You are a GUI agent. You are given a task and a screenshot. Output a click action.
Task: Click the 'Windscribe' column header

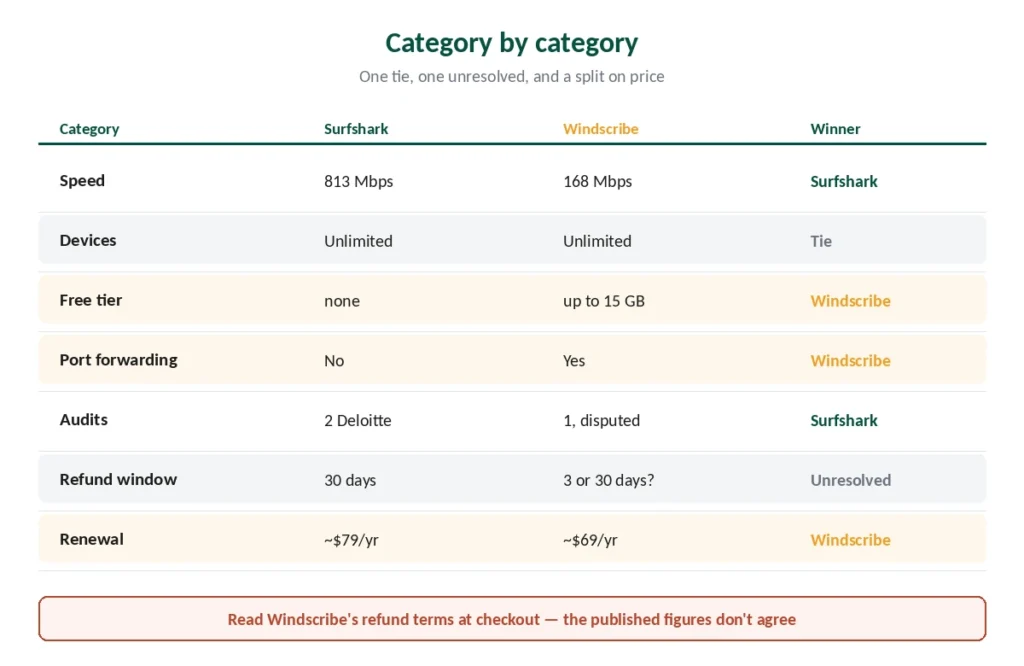pyautogui.click(x=601, y=129)
